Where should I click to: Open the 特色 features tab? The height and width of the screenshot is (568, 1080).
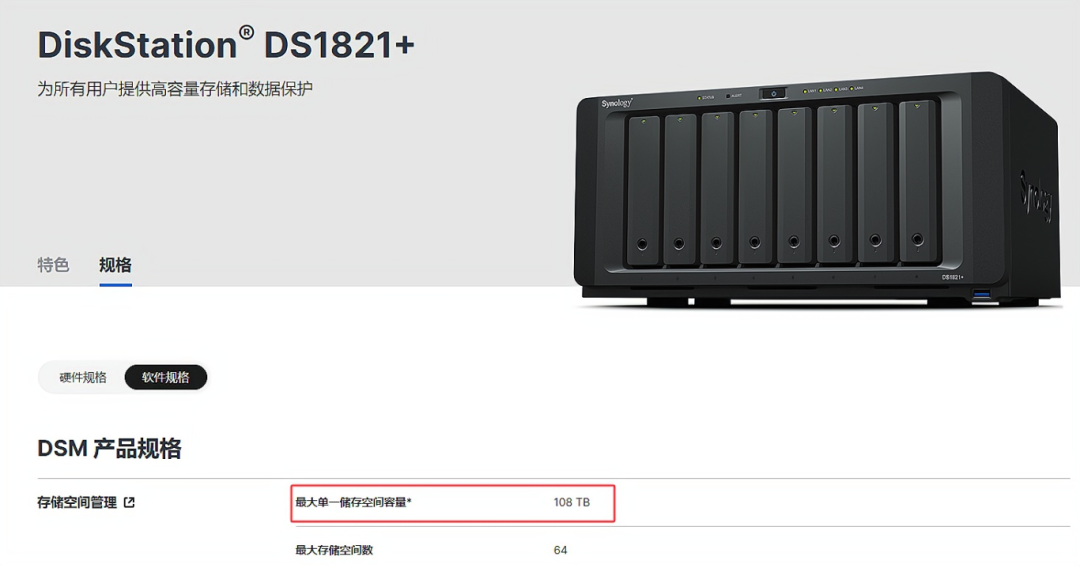[x=53, y=265]
